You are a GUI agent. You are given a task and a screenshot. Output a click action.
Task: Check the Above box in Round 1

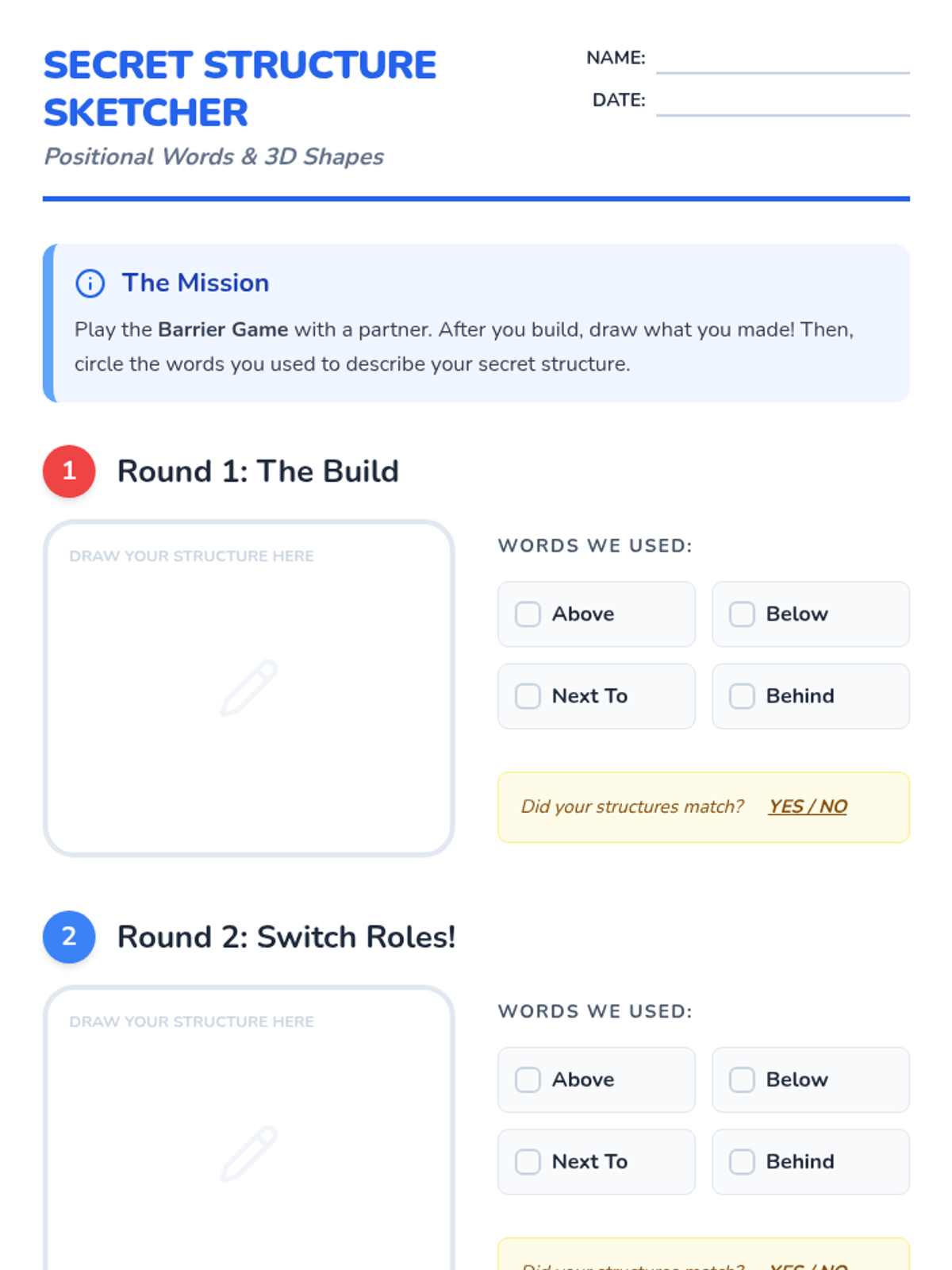pos(528,614)
